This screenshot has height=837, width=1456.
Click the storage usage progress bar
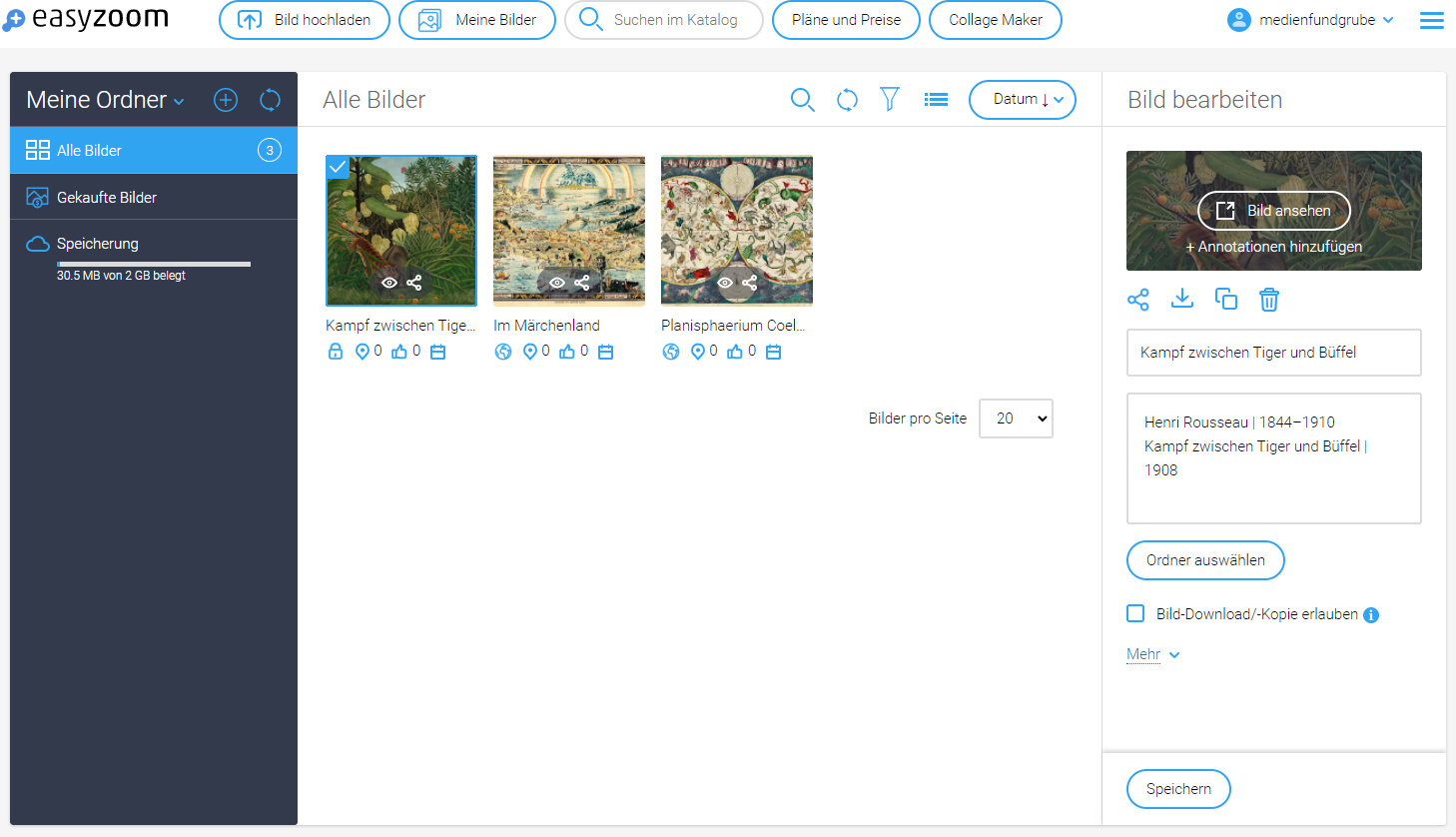coord(154,264)
